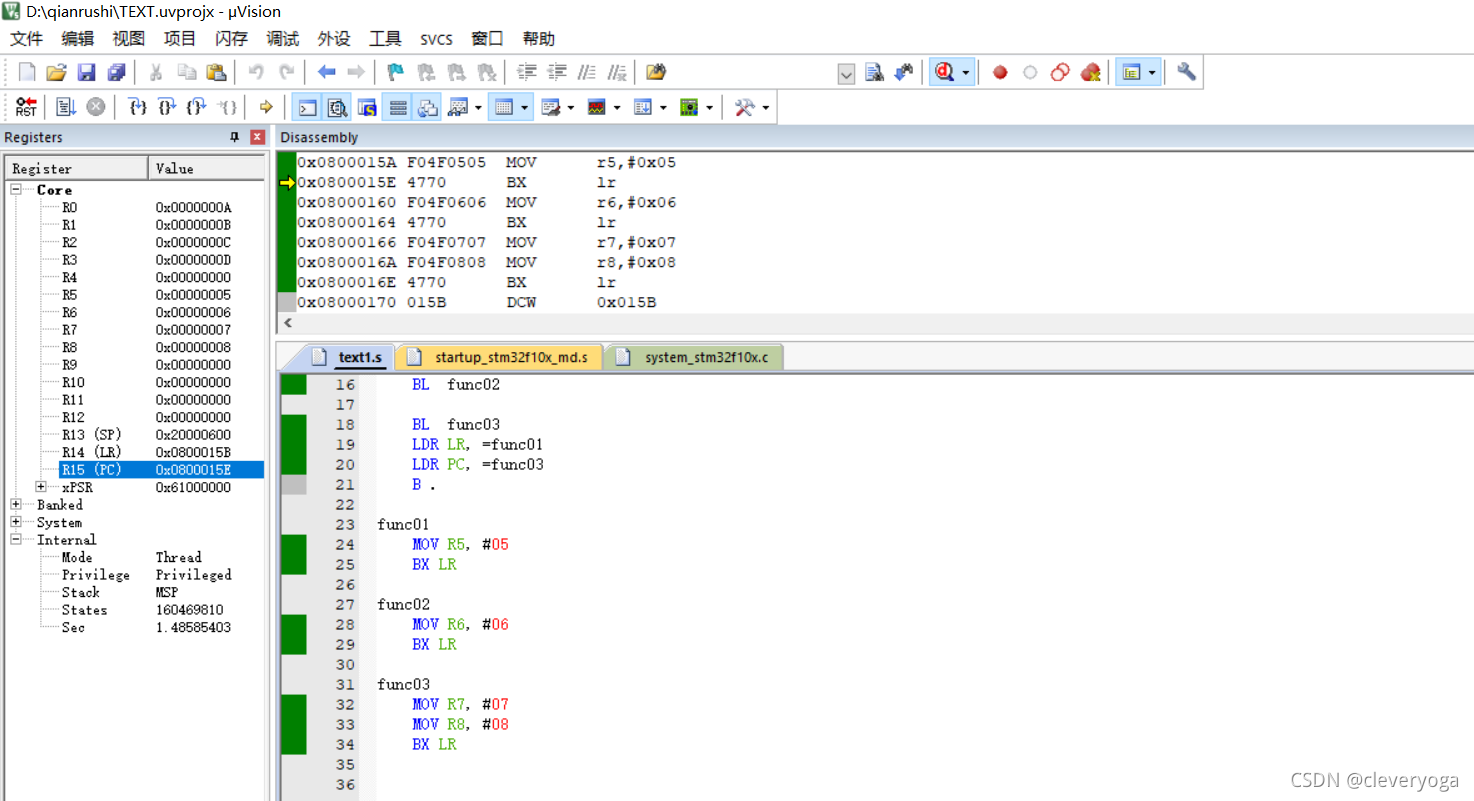1474x801 pixels.
Task: Toggle Command window display
Action: tap(307, 107)
